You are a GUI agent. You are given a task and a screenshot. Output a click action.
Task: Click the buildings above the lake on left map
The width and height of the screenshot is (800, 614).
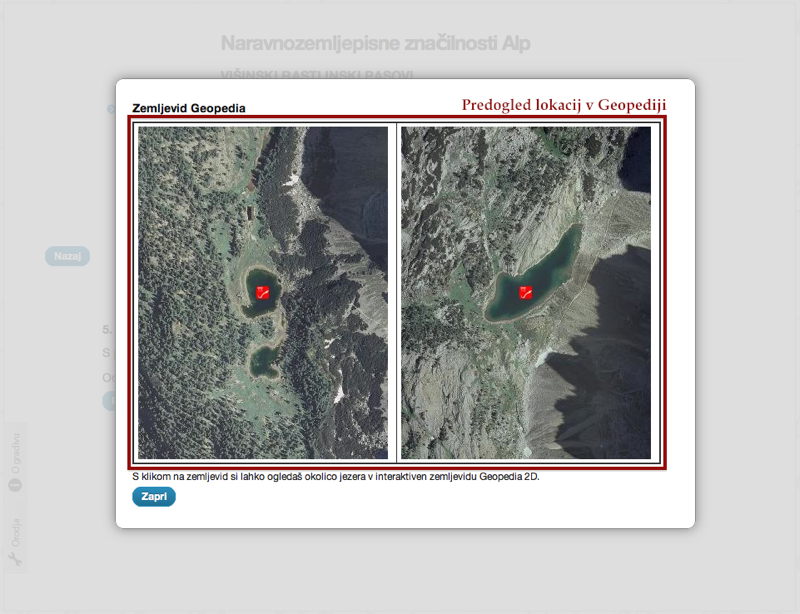tap(247, 212)
